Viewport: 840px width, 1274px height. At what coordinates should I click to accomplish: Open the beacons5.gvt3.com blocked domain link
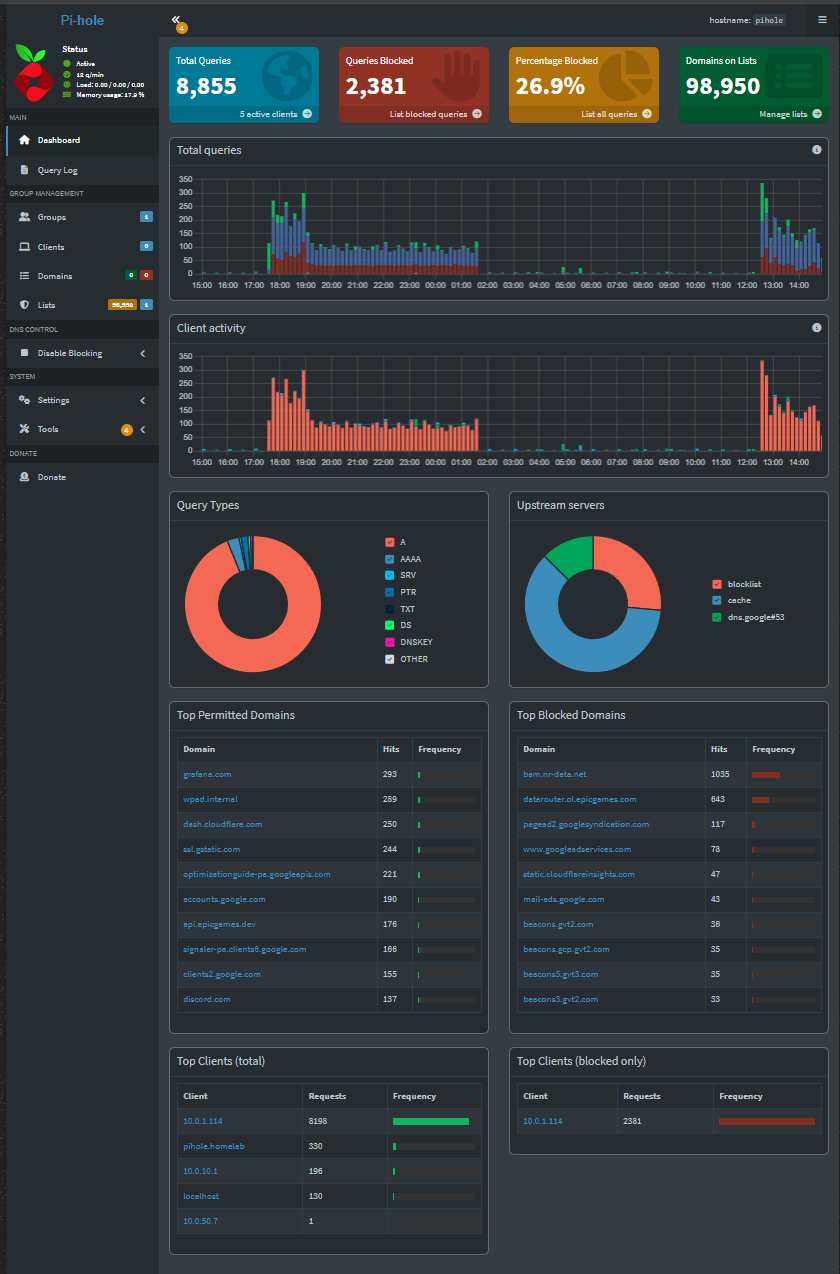click(x=561, y=974)
